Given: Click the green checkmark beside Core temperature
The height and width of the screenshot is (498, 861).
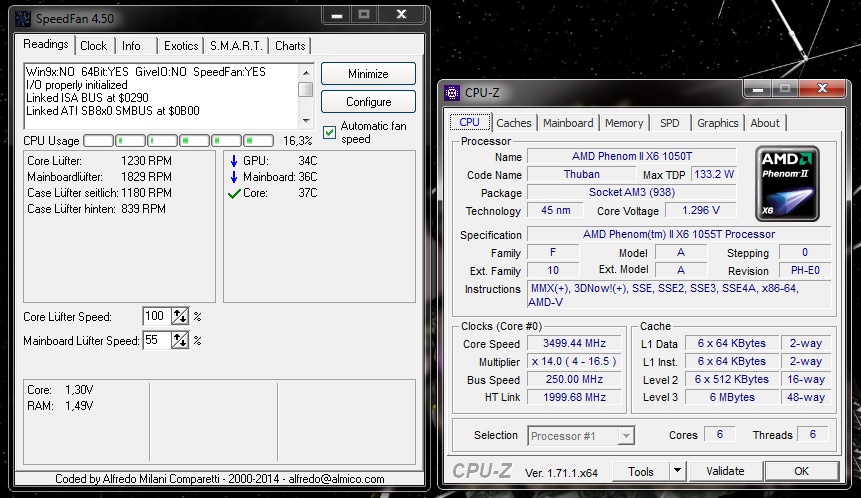Looking at the screenshot, I should [234, 193].
